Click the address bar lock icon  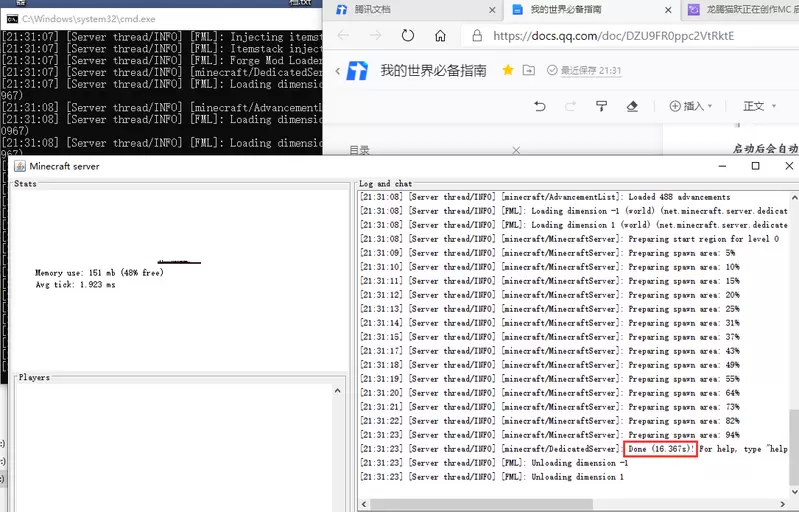coord(477,36)
